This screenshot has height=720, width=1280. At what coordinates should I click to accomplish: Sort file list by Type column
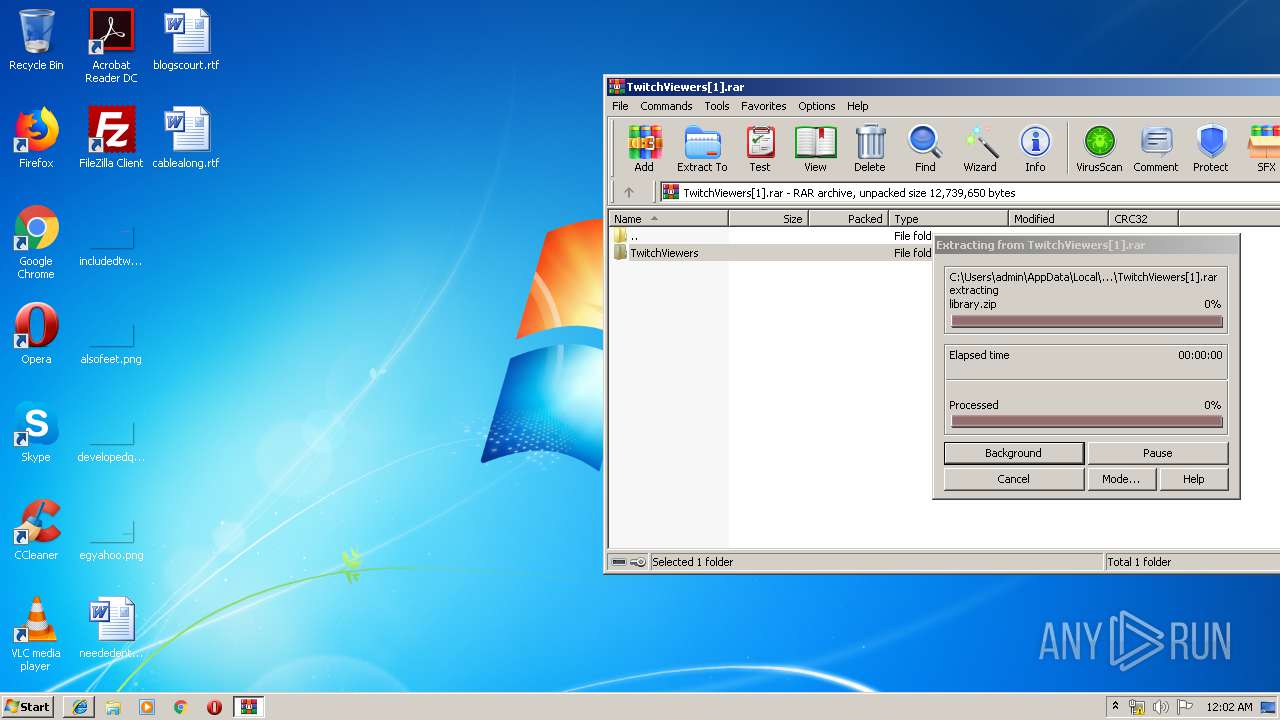tap(949, 218)
